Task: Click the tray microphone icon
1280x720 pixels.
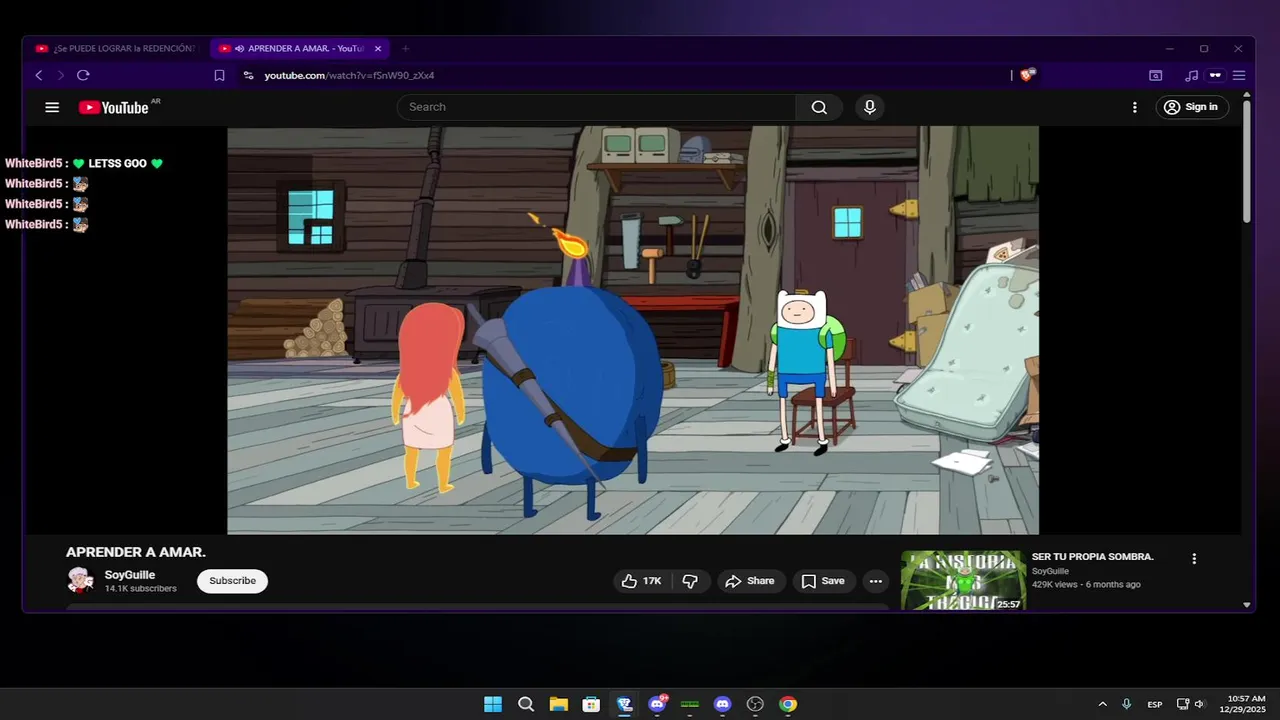Action: pyautogui.click(x=1127, y=704)
